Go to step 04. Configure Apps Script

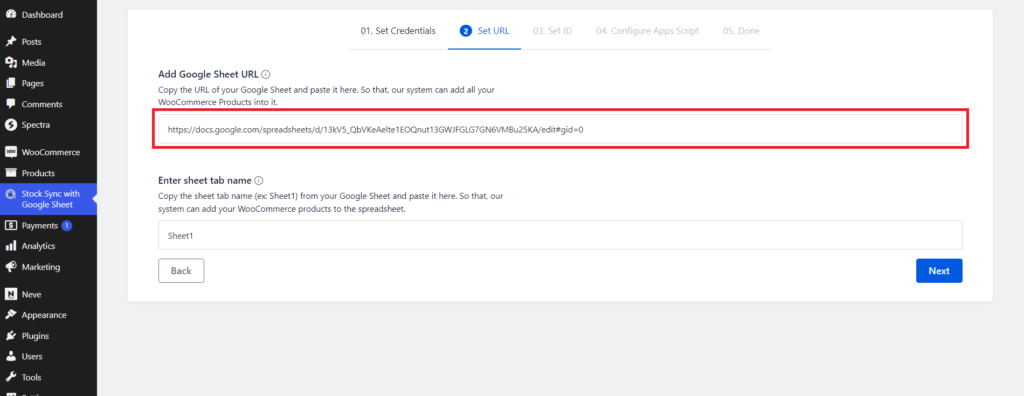(647, 31)
